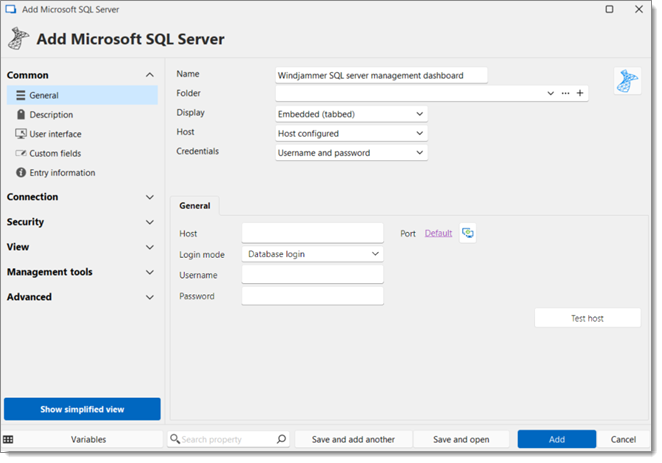
Task: Click the Entry information info icon
Action: pyautogui.click(x=21, y=173)
